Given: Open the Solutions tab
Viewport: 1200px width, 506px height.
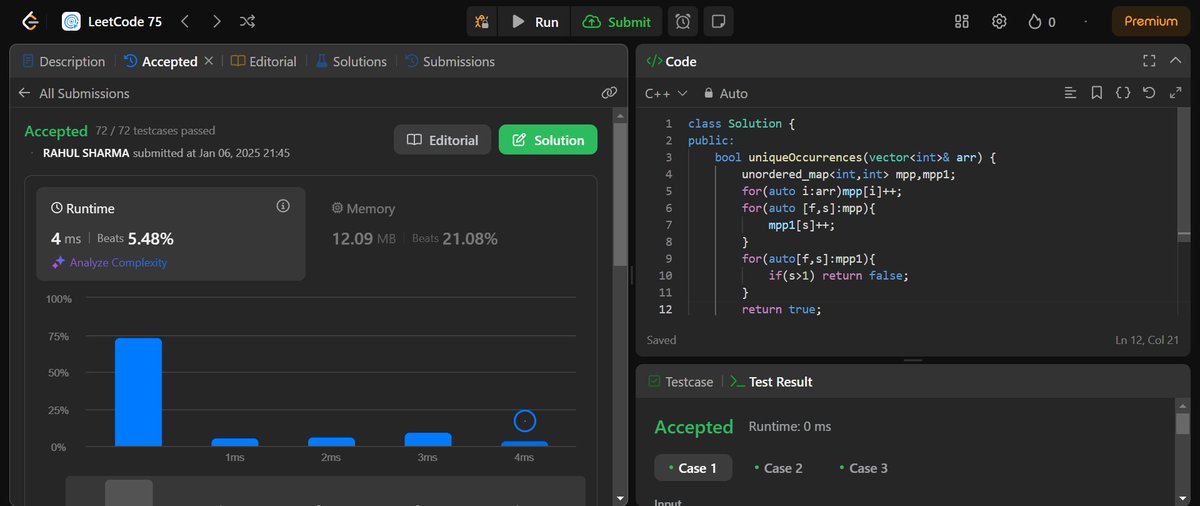Looking at the screenshot, I should [x=351, y=61].
